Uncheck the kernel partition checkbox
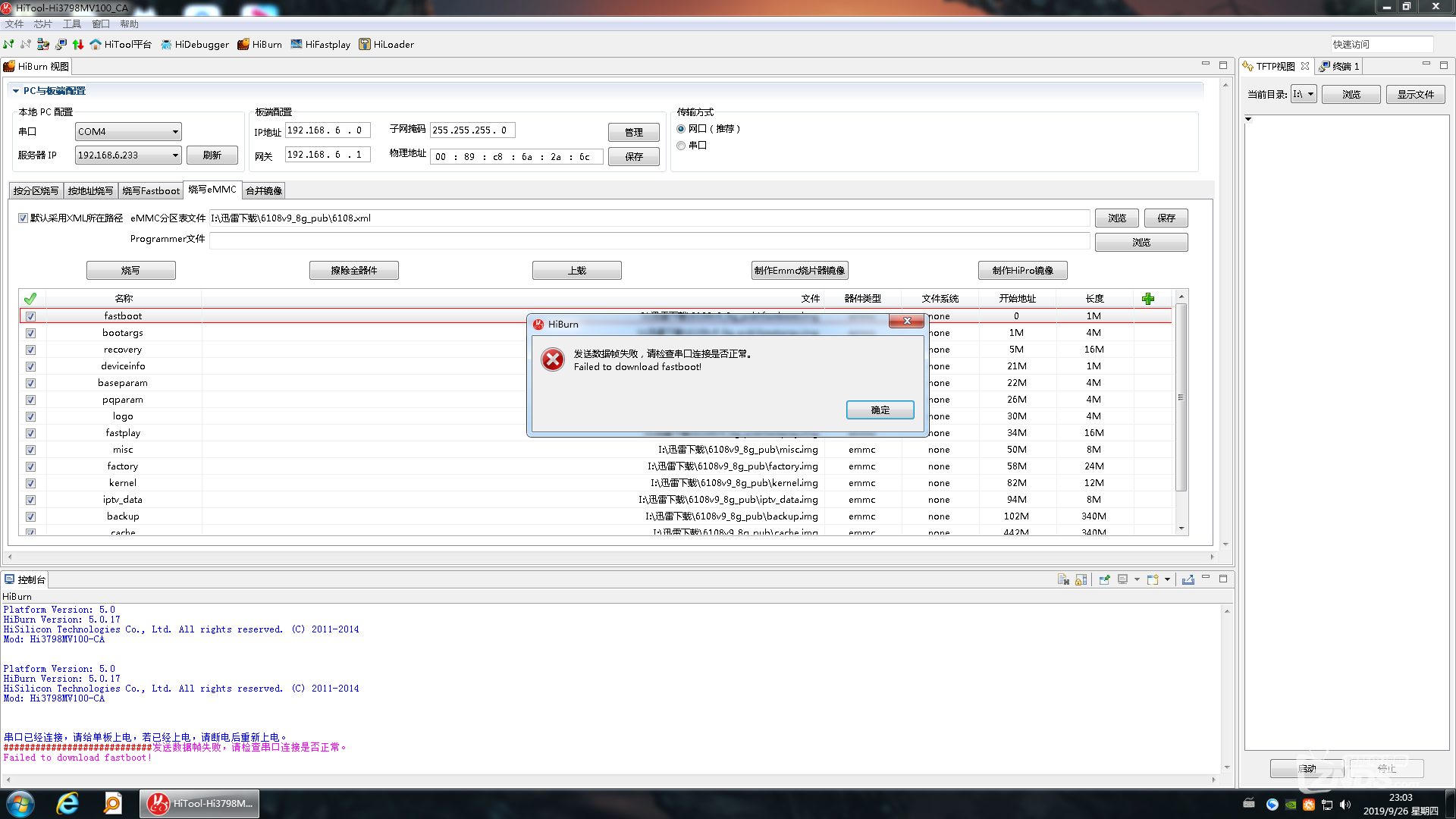Image resolution: width=1456 pixels, height=819 pixels. (30, 483)
